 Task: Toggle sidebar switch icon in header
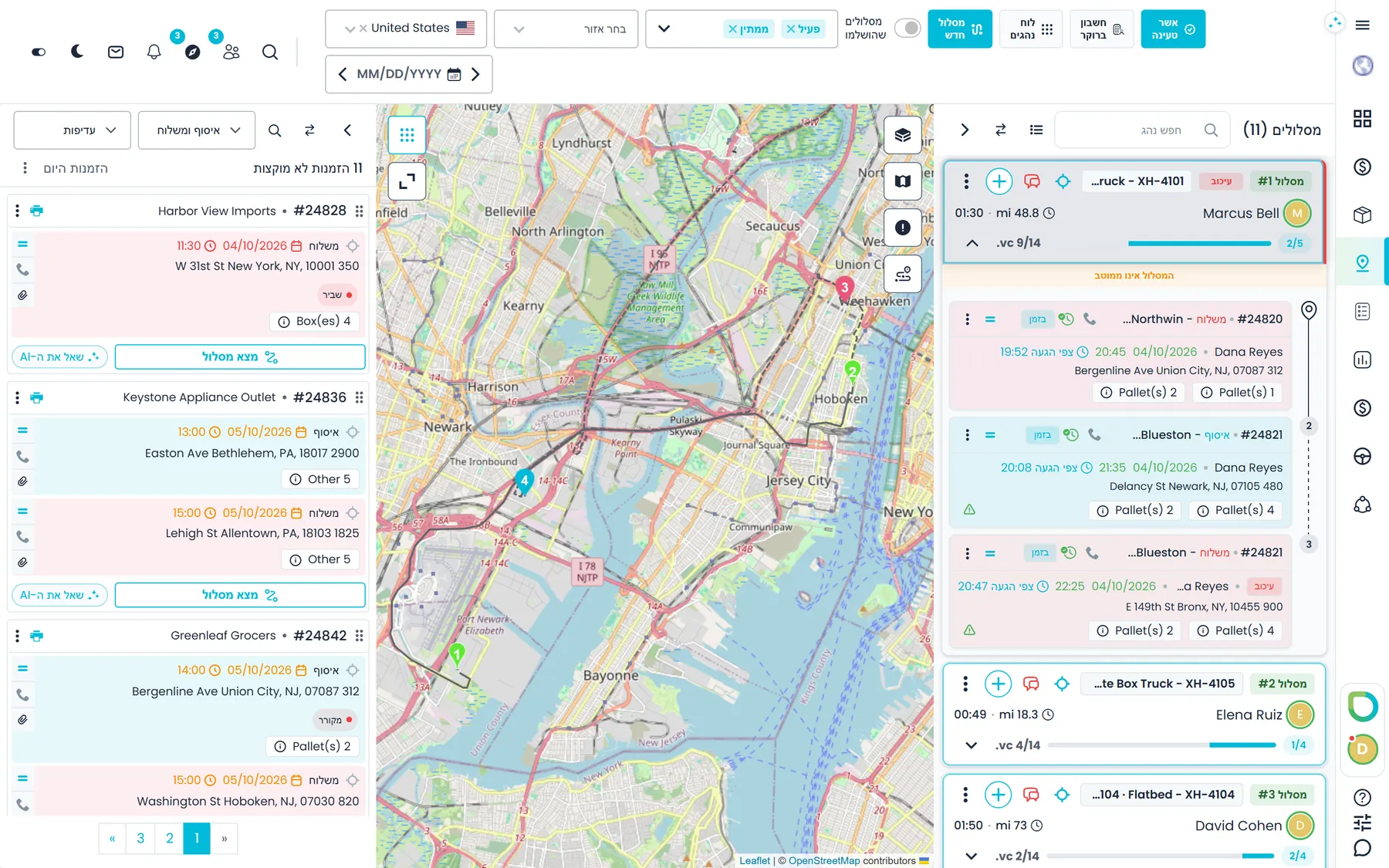(39, 52)
